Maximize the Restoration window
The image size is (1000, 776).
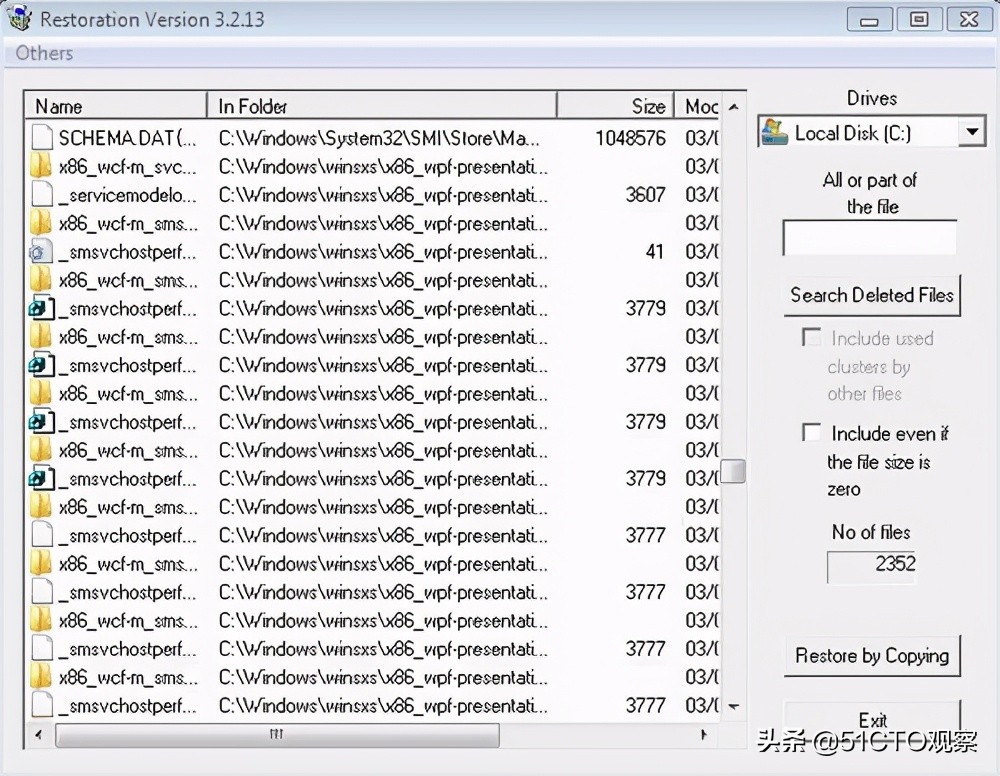tap(918, 20)
